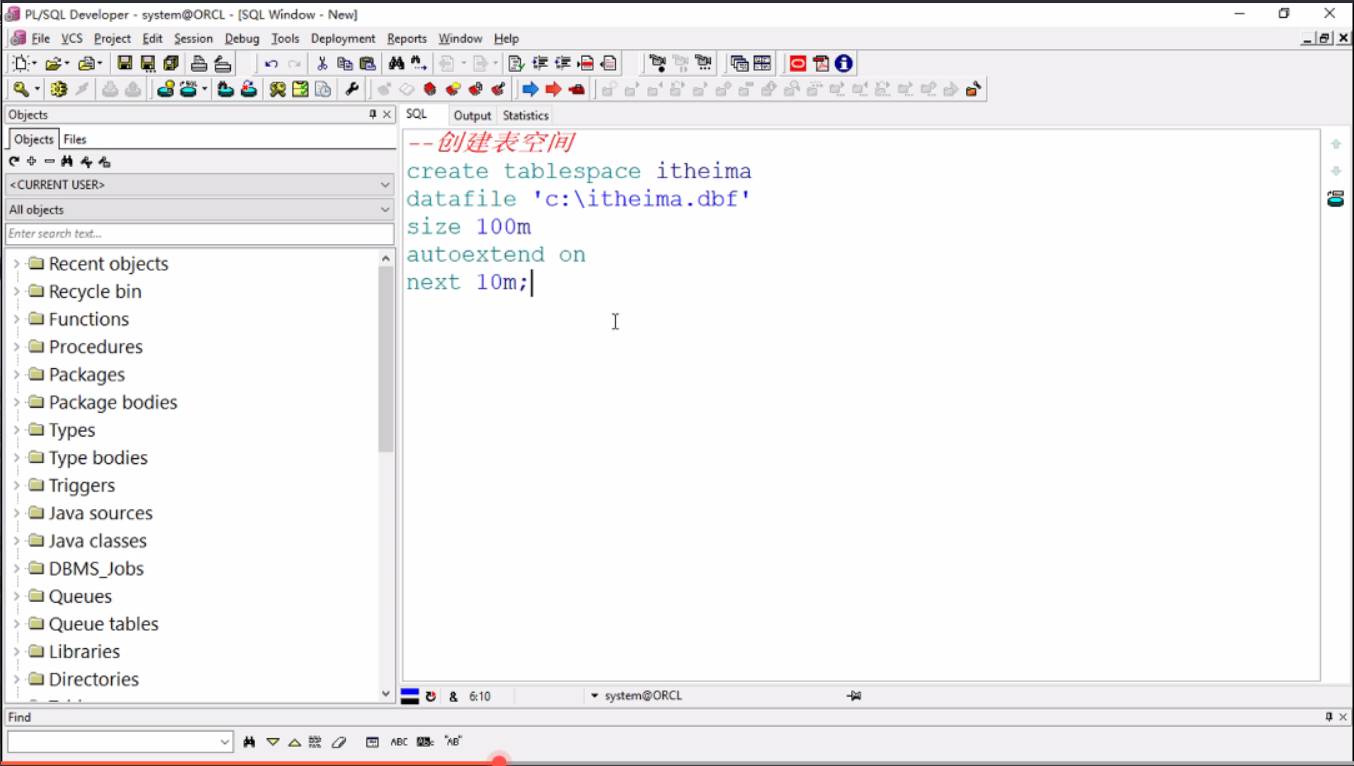Click the Cut scissors icon
1354x766 pixels.
click(x=322, y=63)
